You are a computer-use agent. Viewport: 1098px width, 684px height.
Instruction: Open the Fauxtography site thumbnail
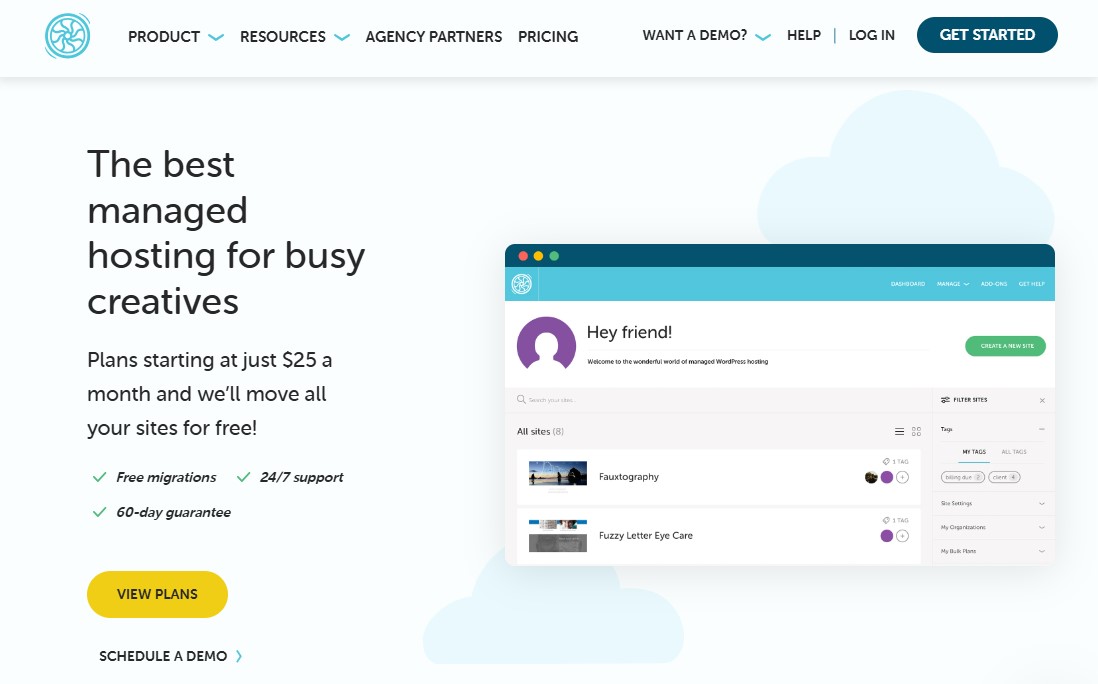click(x=557, y=475)
